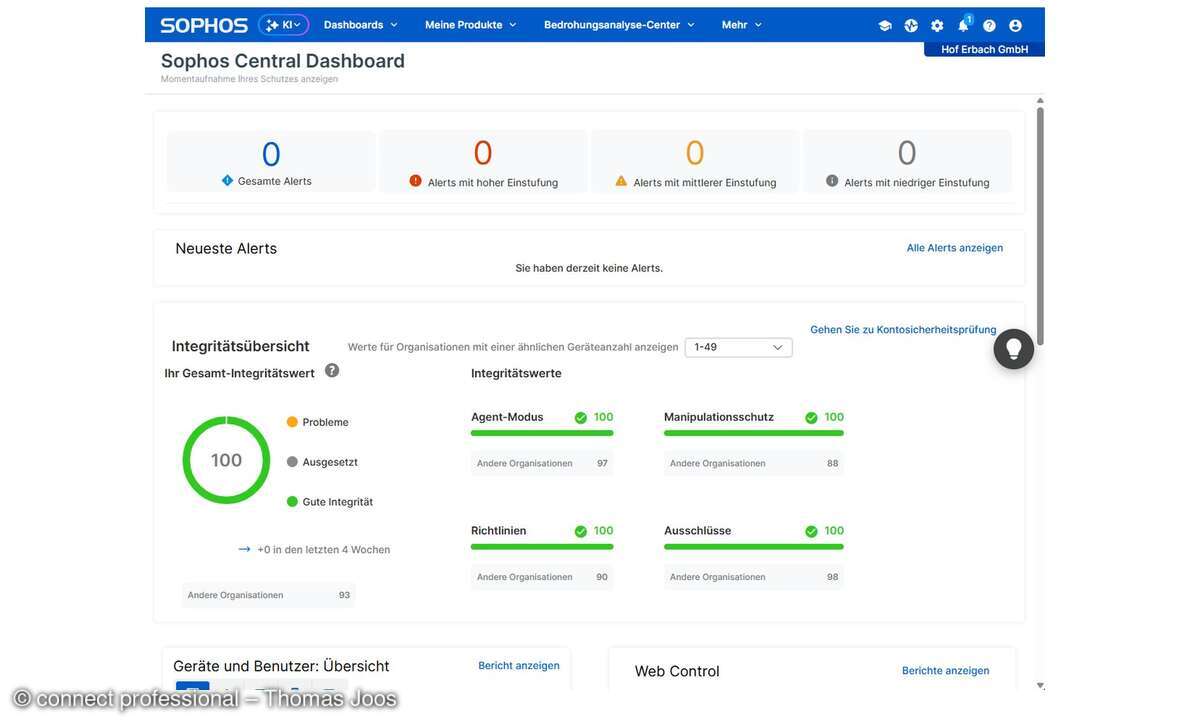Viewport: 1200px width, 720px height.
Task: Click 'Sie haben derzeit keine Alerts' text
Action: point(589,268)
